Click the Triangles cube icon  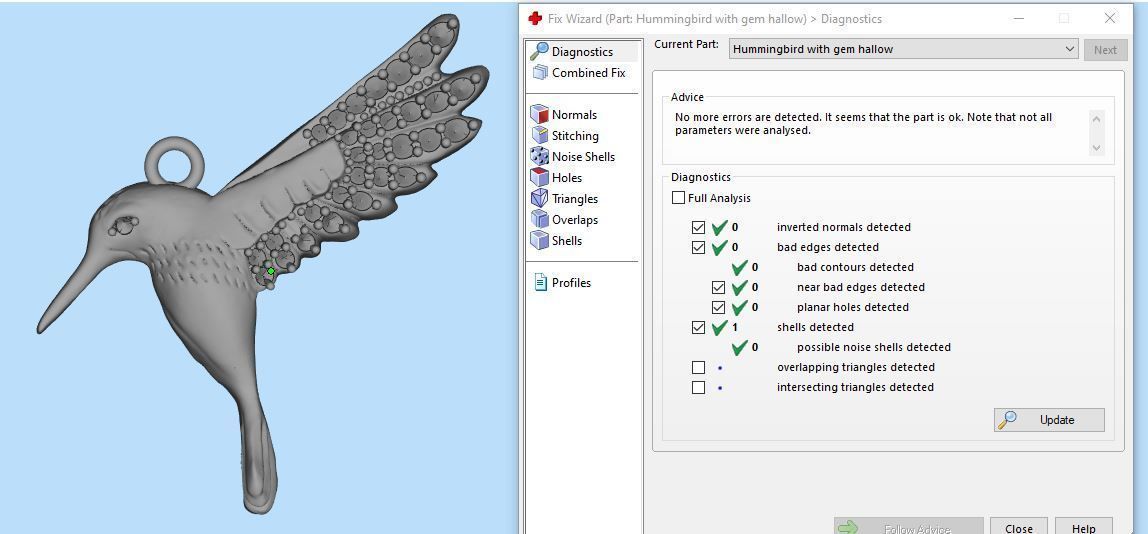click(x=540, y=199)
